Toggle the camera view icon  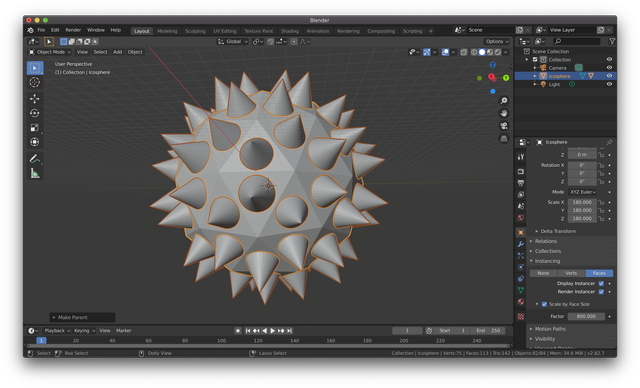click(504, 126)
